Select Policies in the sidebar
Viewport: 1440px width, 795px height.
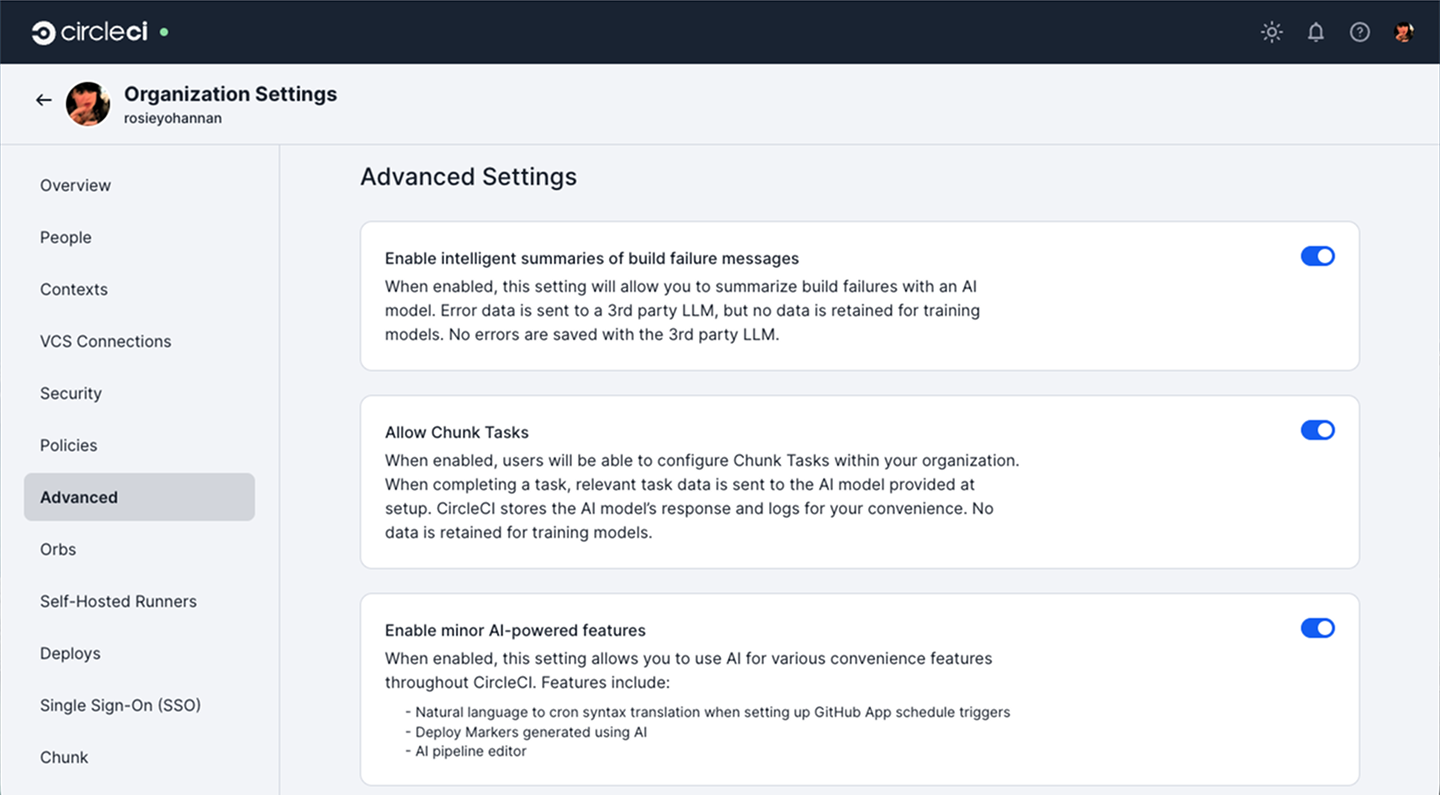68,445
